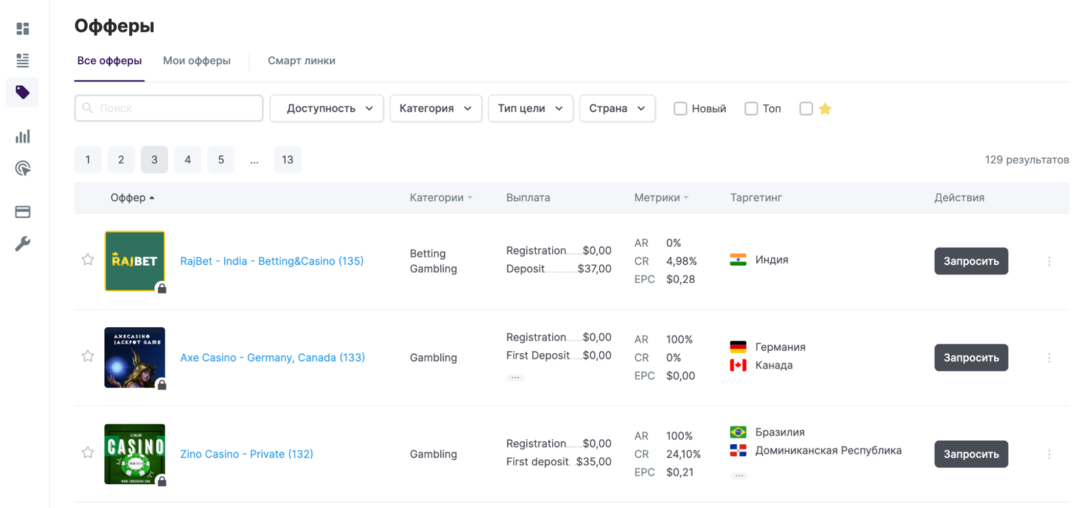Image resolution: width=1080 pixels, height=508 pixels.
Task: Open the Категории column header filter
Action: 441,198
